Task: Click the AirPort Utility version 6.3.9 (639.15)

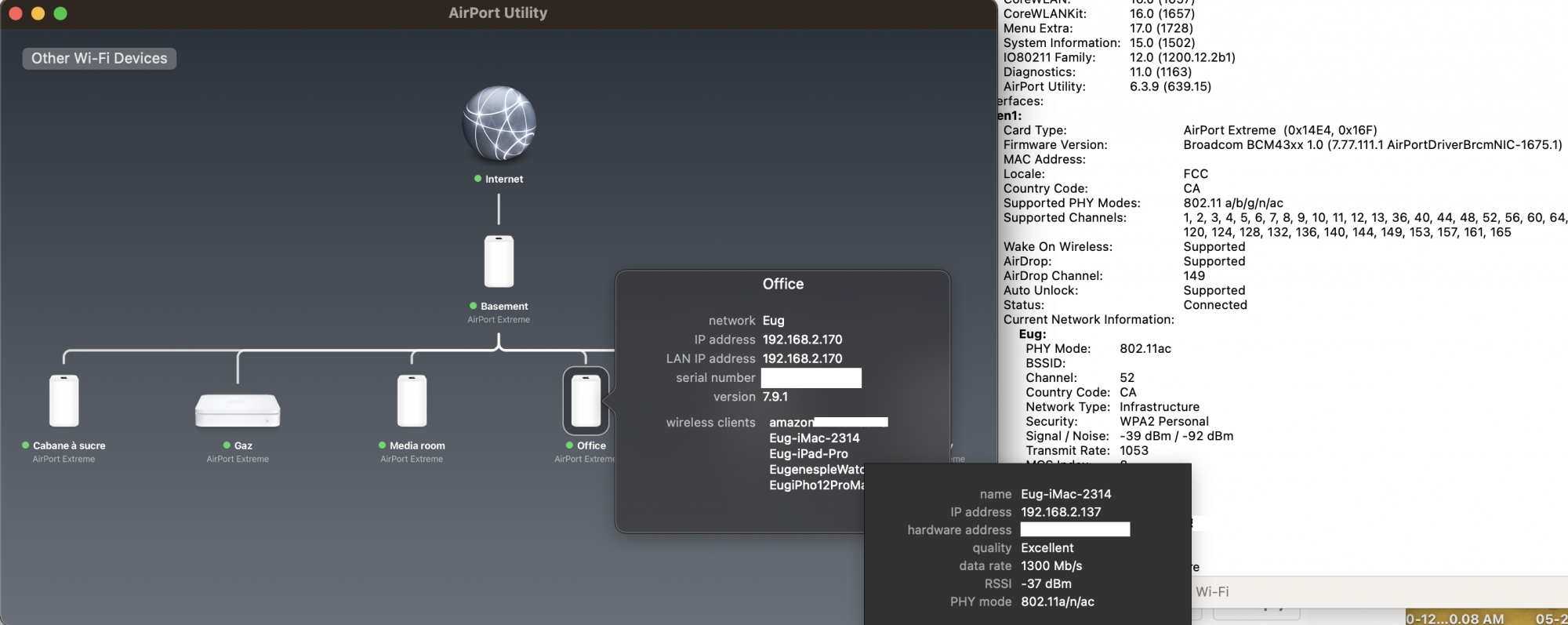Action: click(1171, 87)
